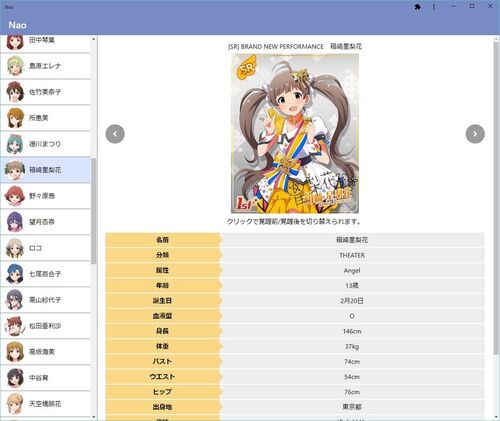500x421 pixels.
Task: Click the 146cm value cell
Action: [x=352, y=331]
